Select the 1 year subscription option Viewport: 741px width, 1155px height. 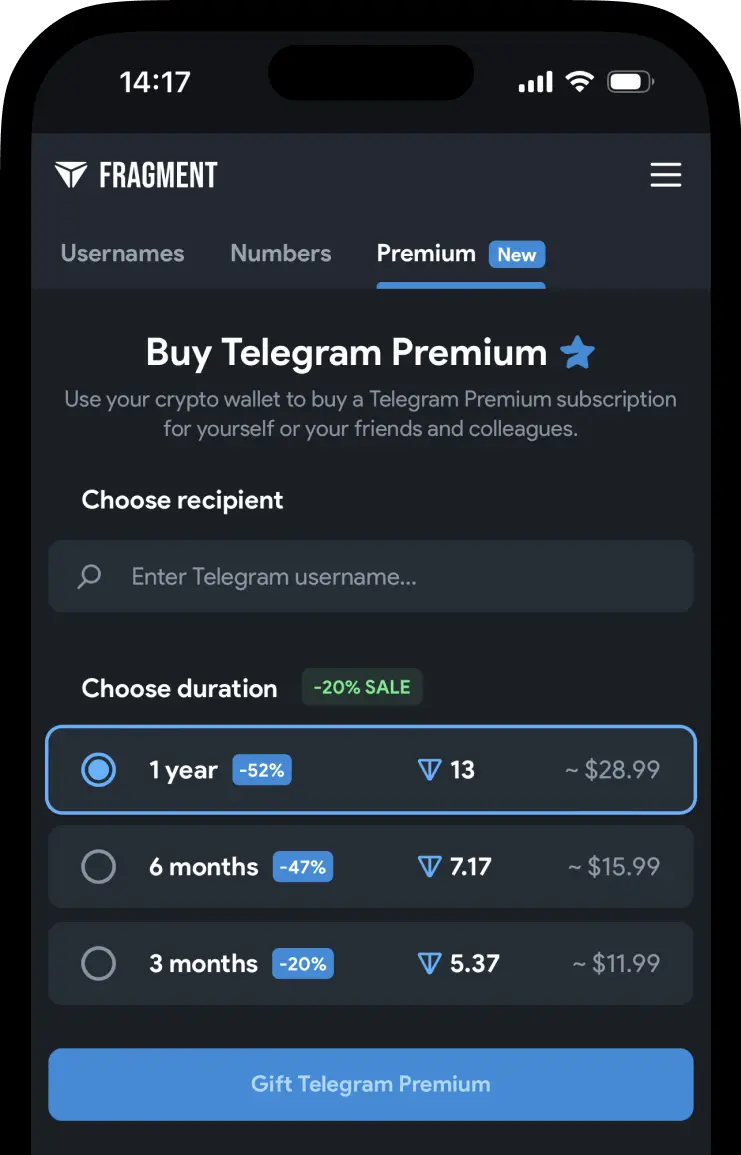pyautogui.click(x=99, y=770)
